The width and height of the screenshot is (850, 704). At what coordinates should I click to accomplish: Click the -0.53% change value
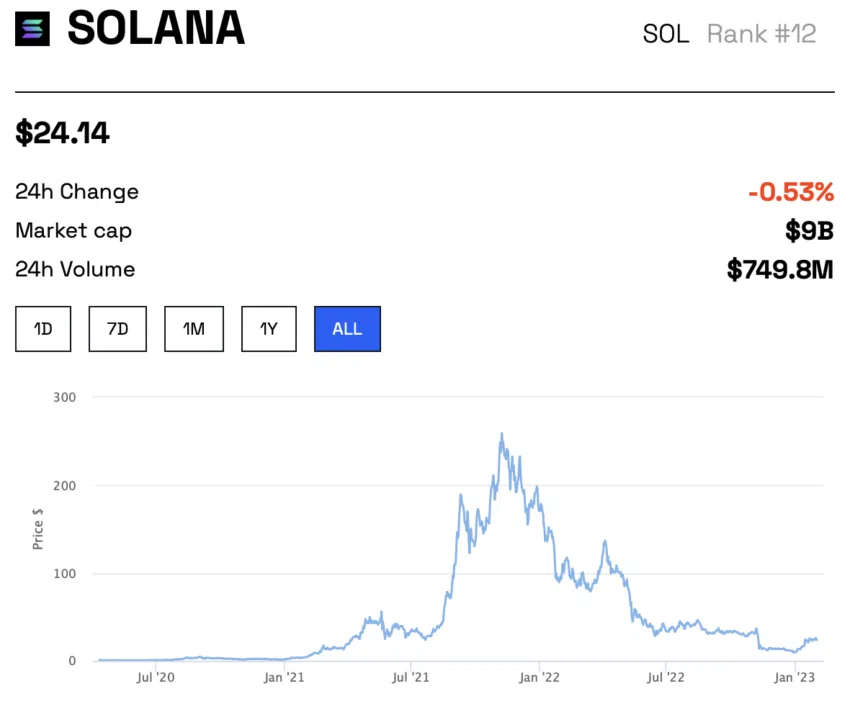click(790, 192)
